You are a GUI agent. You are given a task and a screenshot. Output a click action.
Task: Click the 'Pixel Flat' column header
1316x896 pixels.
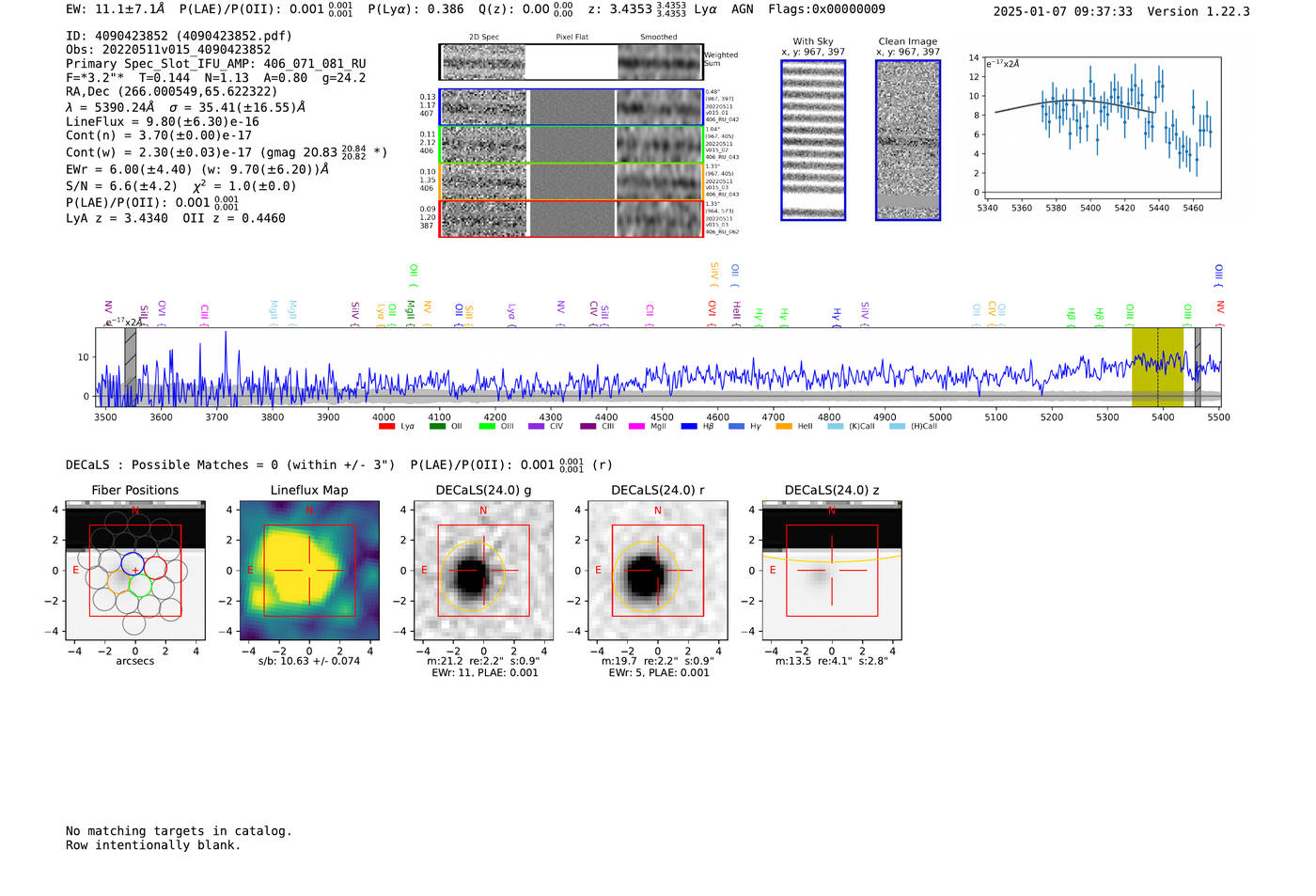[x=572, y=38]
